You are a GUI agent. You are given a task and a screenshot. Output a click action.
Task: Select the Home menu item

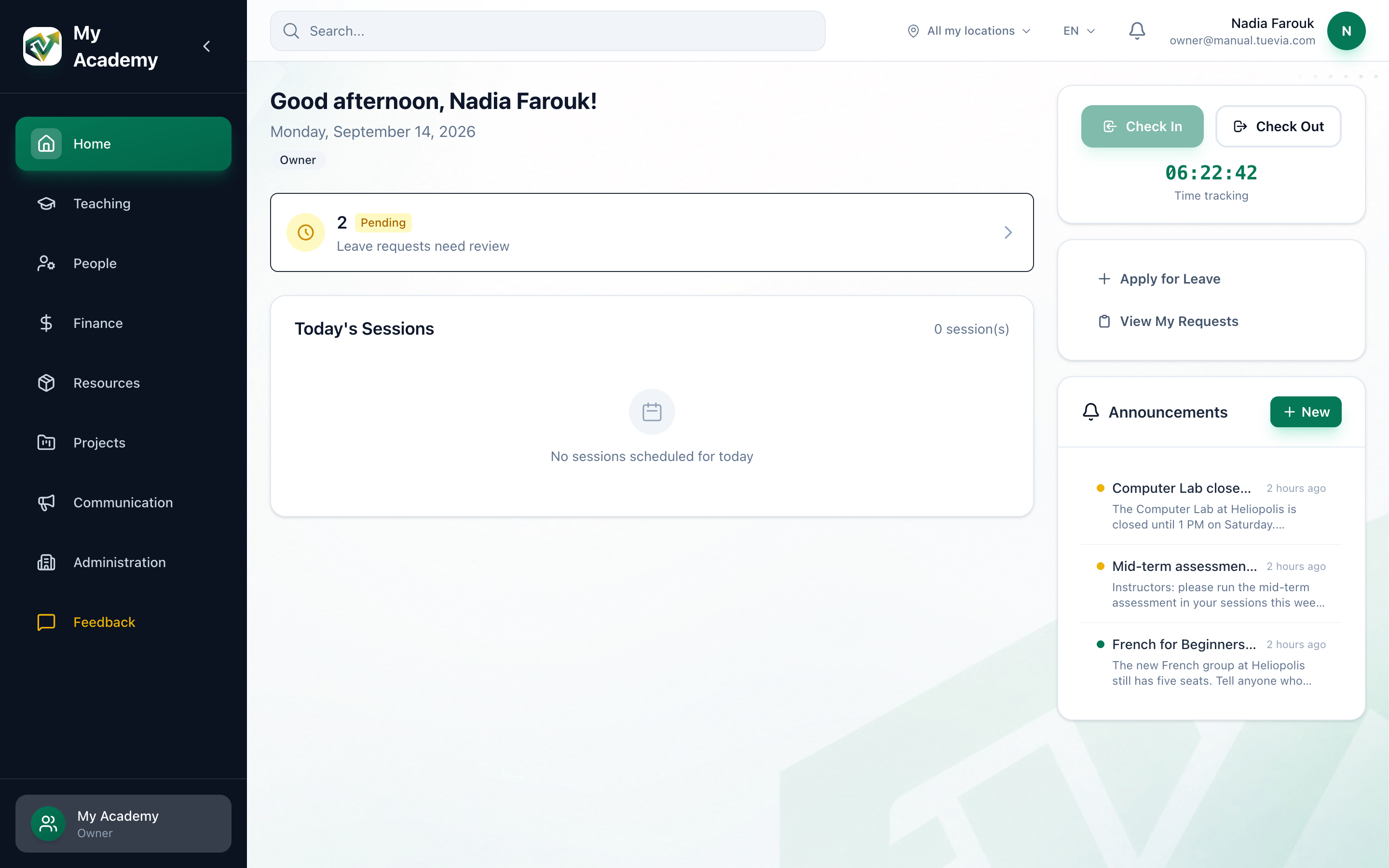click(x=123, y=144)
